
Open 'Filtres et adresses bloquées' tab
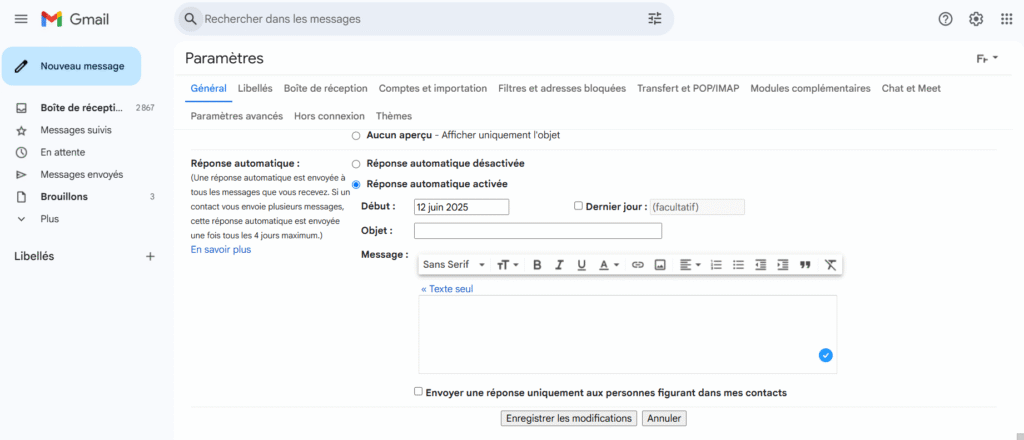coord(562,88)
